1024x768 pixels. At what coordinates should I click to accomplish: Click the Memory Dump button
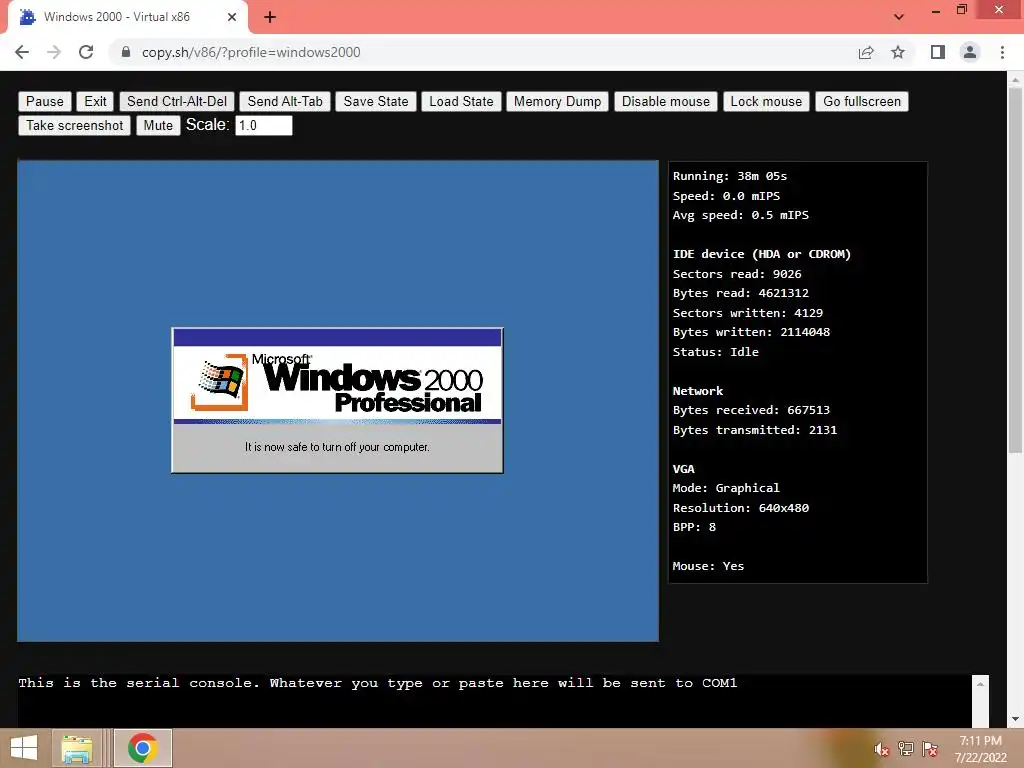pyautogui.click(x=557, y=101)
